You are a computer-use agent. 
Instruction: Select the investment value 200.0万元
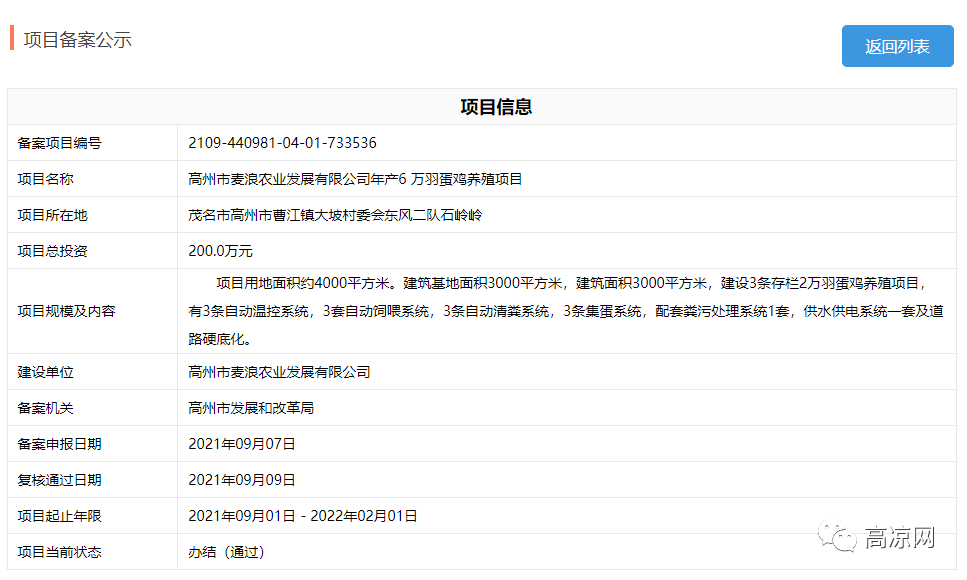[x=220, y=251]
